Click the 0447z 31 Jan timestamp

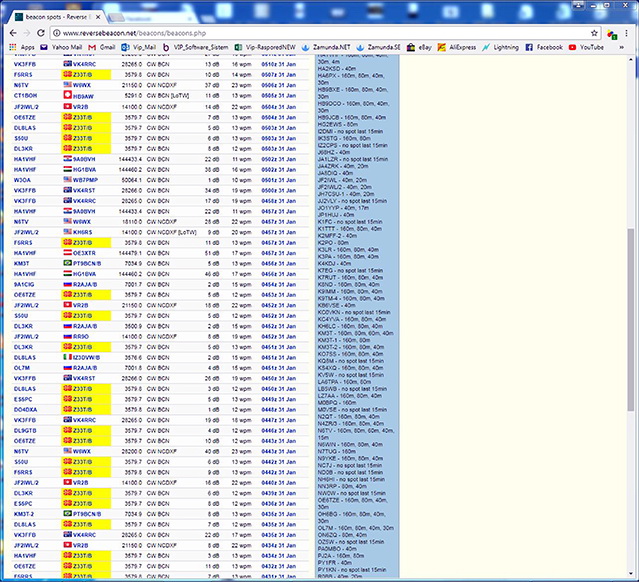tap(278, 420)
